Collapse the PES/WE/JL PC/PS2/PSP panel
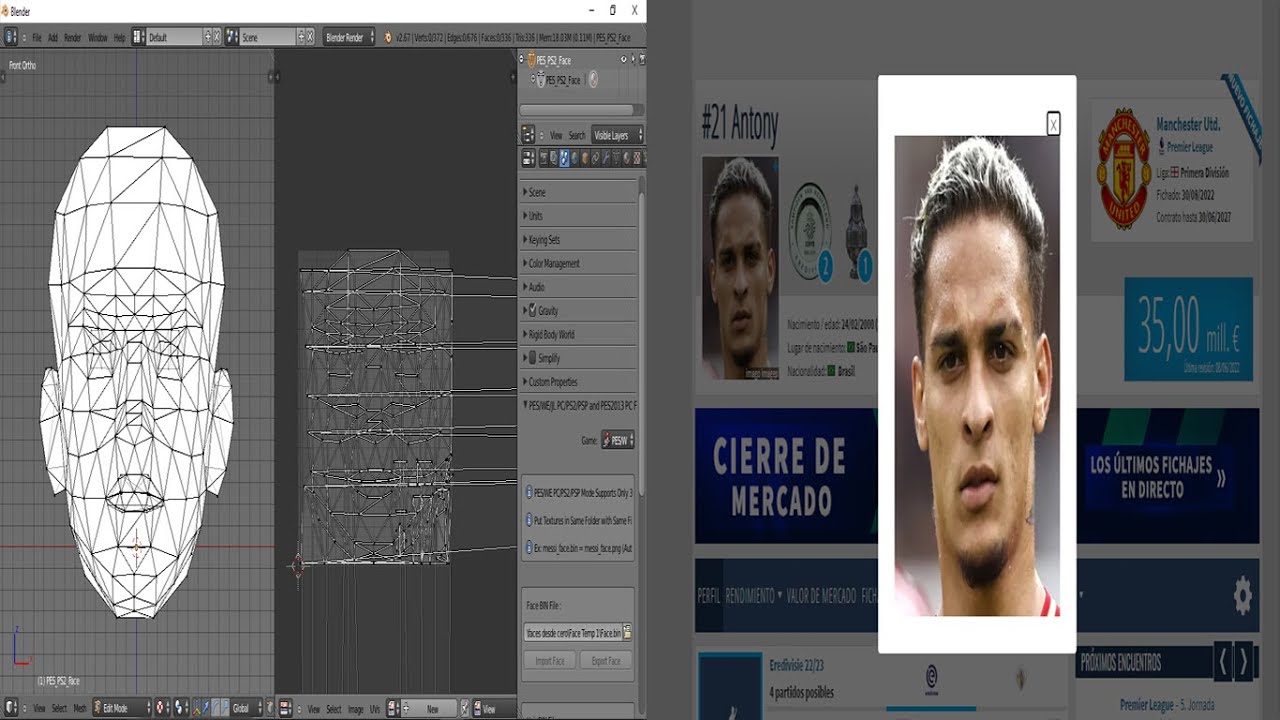 point(578,406)
